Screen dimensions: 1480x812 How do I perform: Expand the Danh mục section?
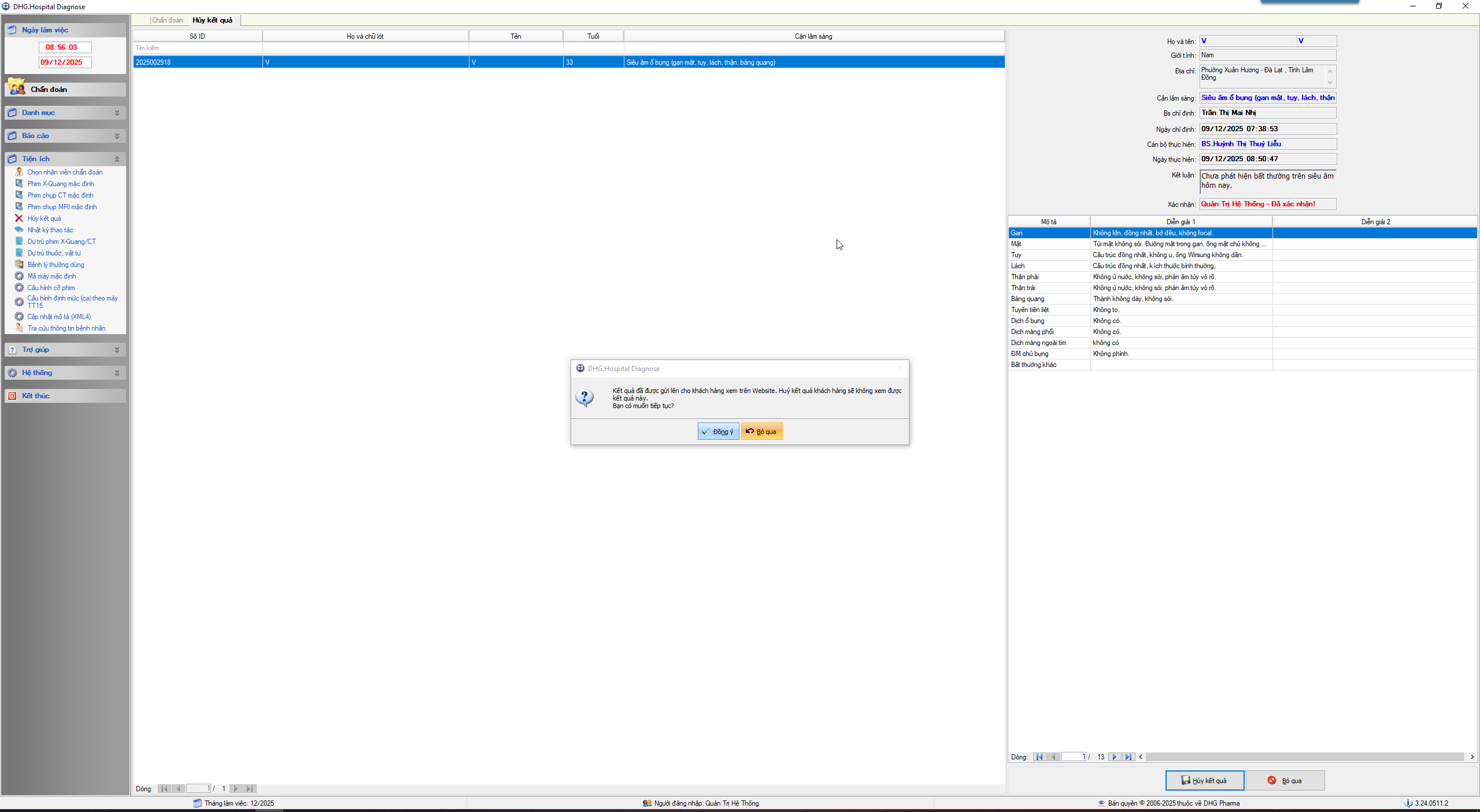(117, 113)
